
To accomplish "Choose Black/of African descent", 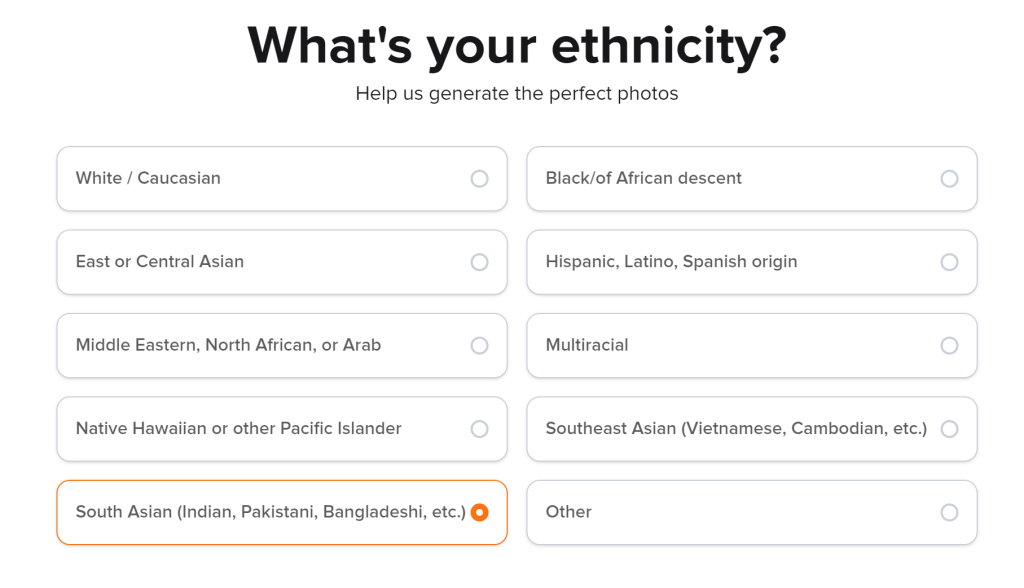I will pyautogui.click(x=752, y=179).
